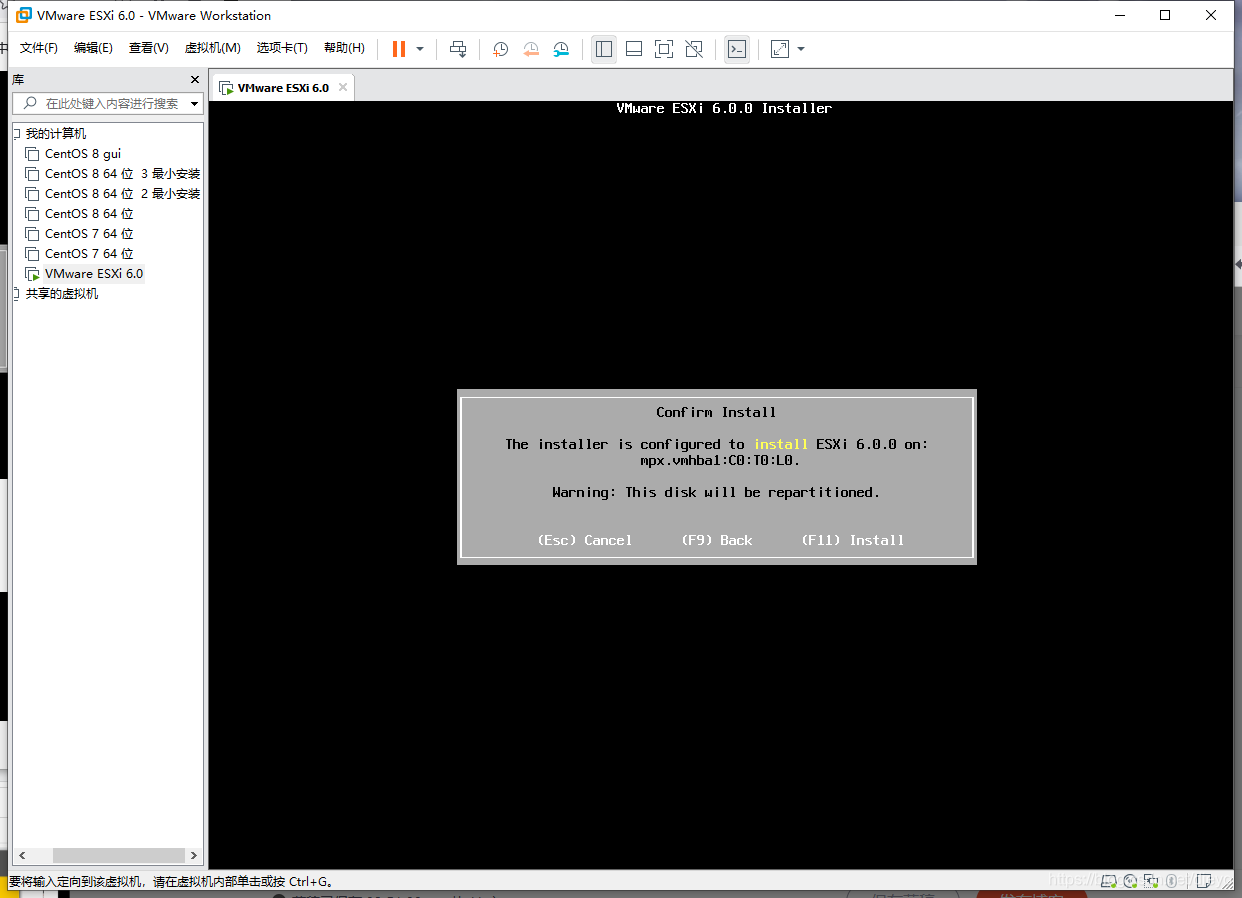Click the Send Ctrl+Alt+Del toolbar icon

click(458, 48)
